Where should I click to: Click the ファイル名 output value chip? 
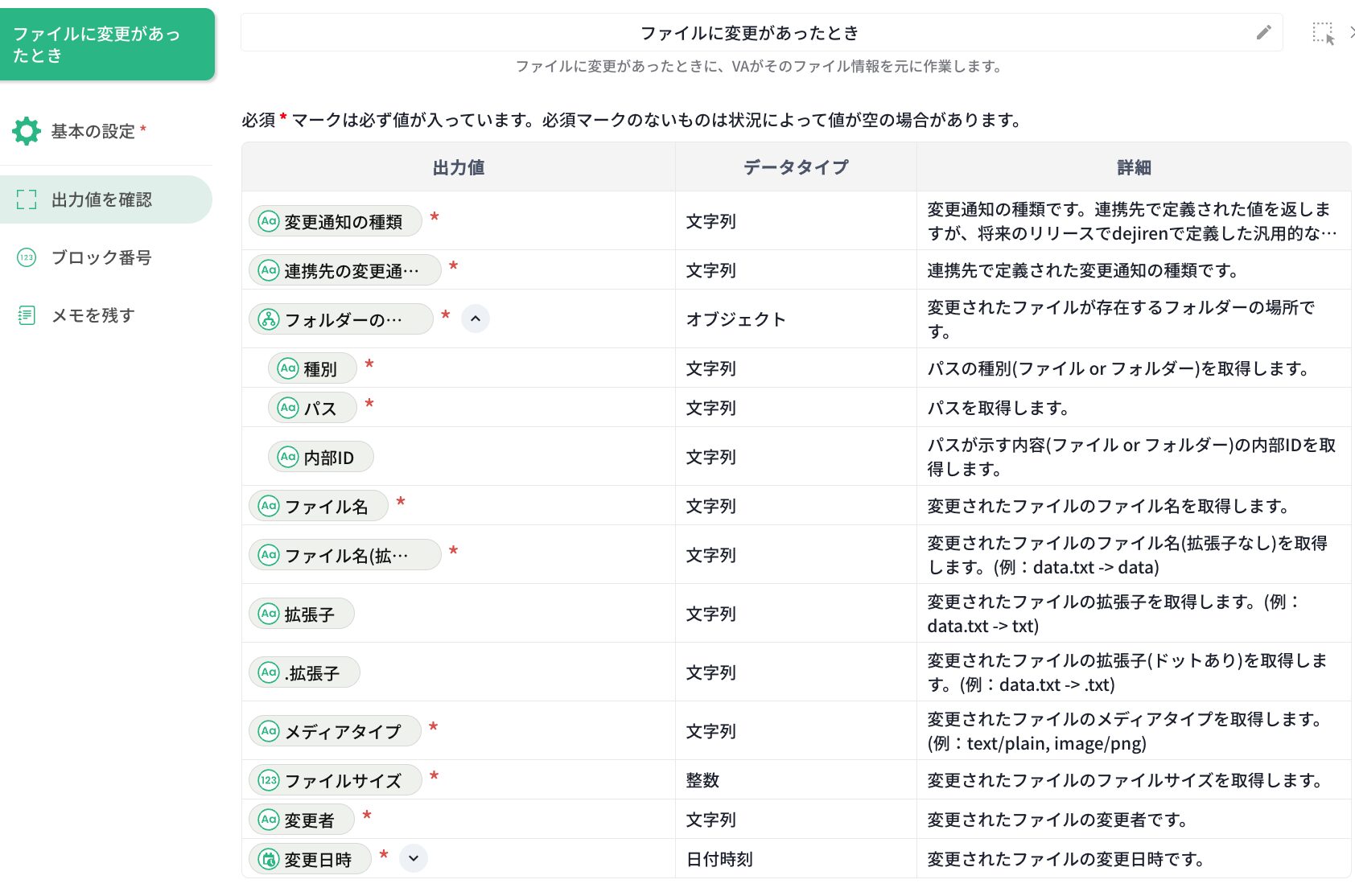319,506
